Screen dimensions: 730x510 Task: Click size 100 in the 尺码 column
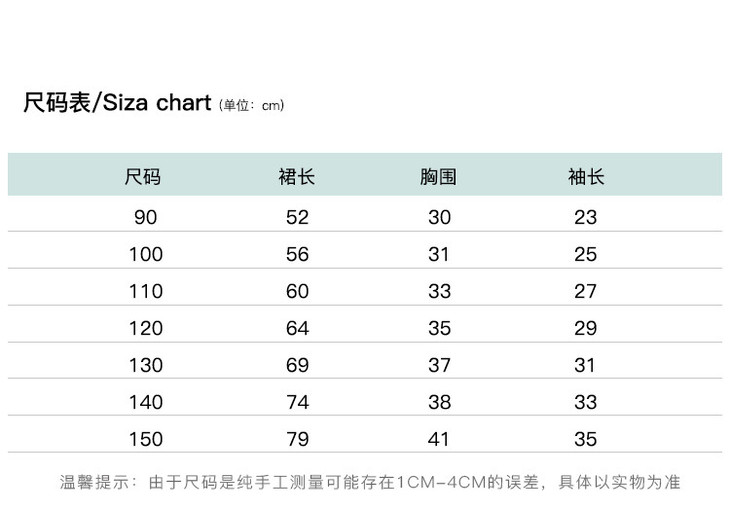(145, 254)
